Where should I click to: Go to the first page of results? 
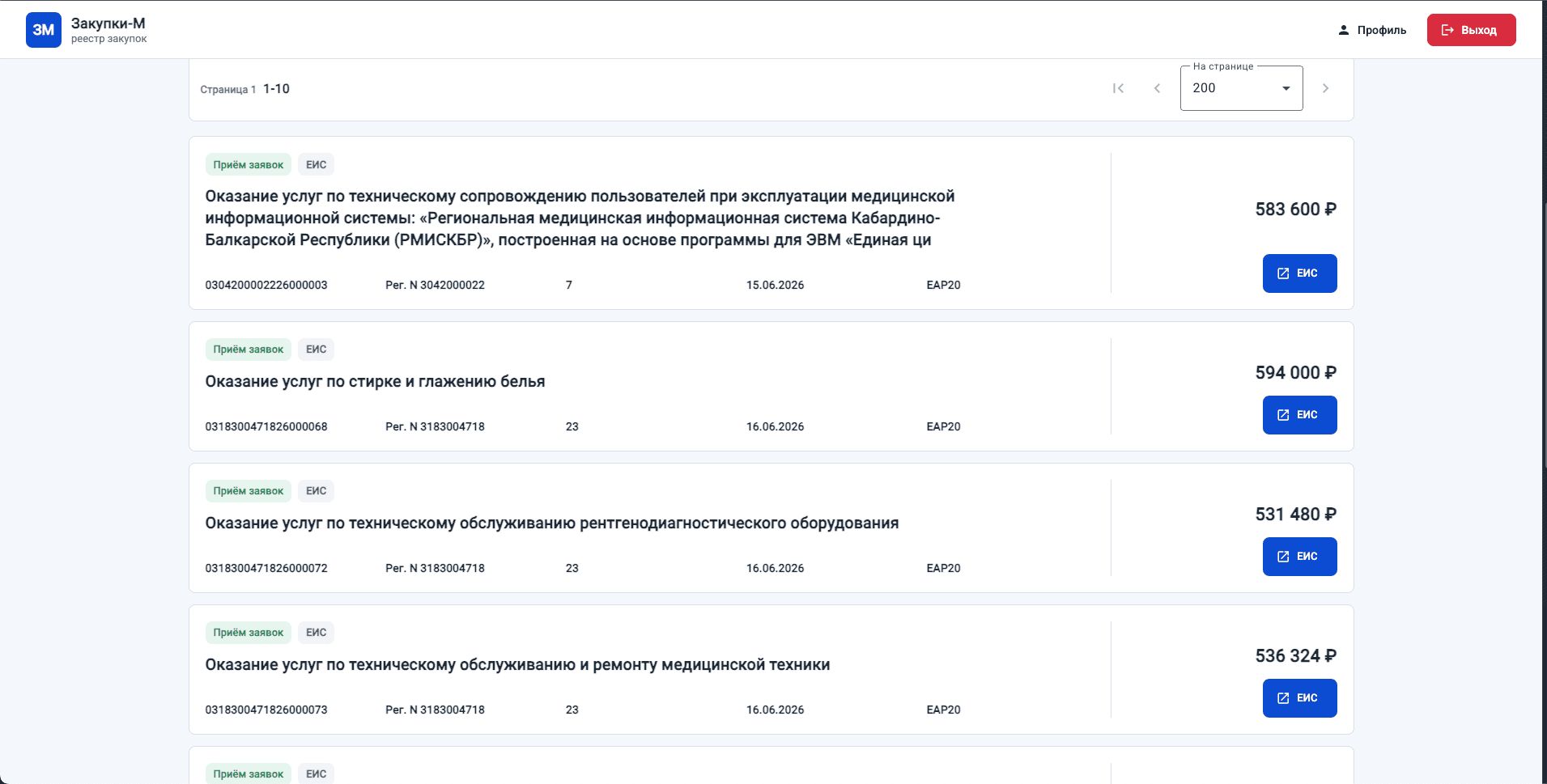(1118, 88)
